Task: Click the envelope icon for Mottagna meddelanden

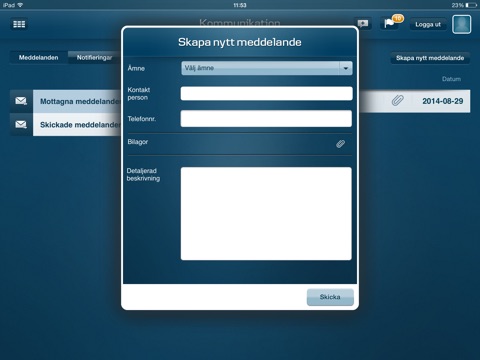Action: pos(21,101)
